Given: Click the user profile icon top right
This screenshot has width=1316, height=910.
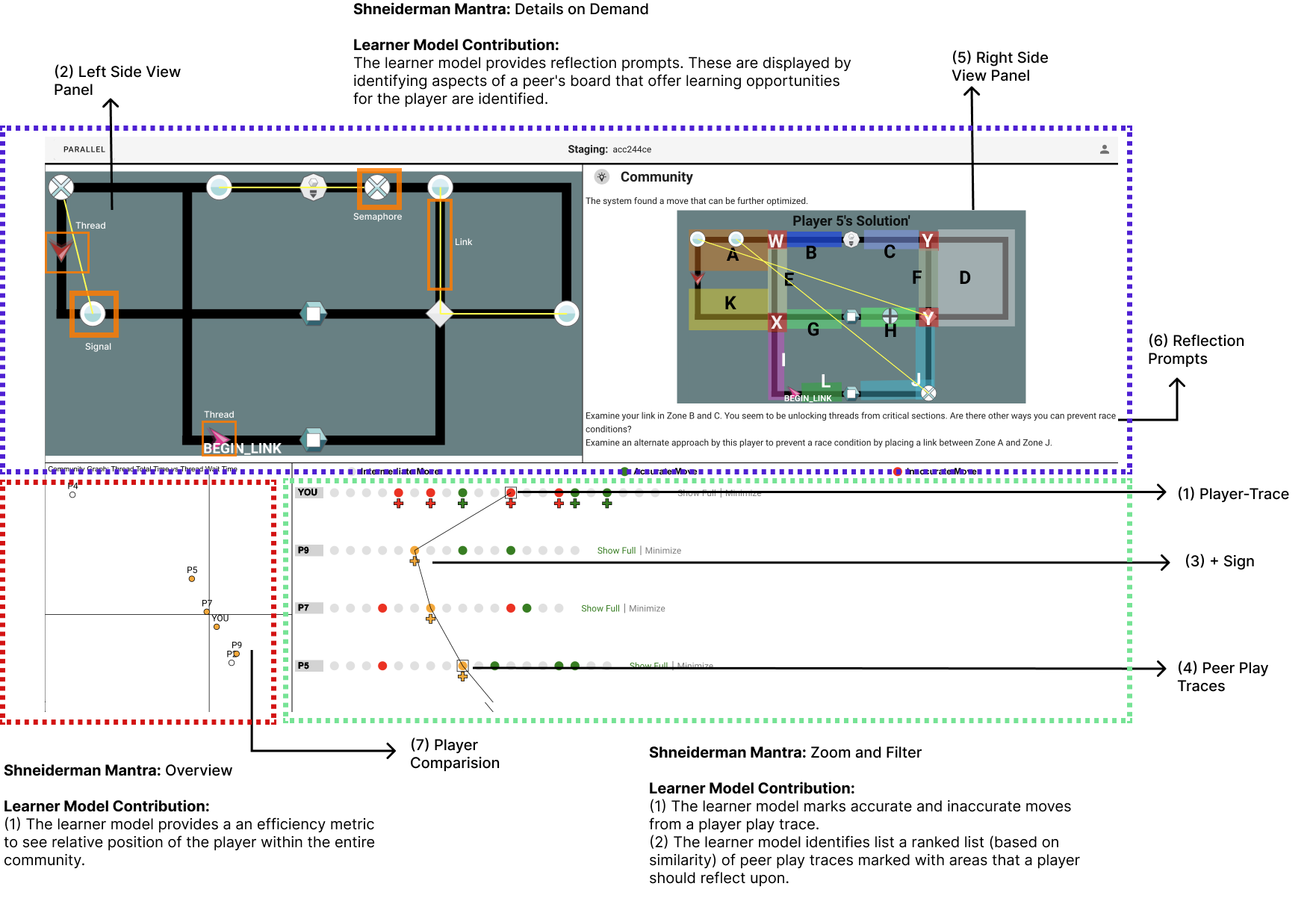Looking at the screenshot, I should pyautogui.click(x=1103, y=149).
